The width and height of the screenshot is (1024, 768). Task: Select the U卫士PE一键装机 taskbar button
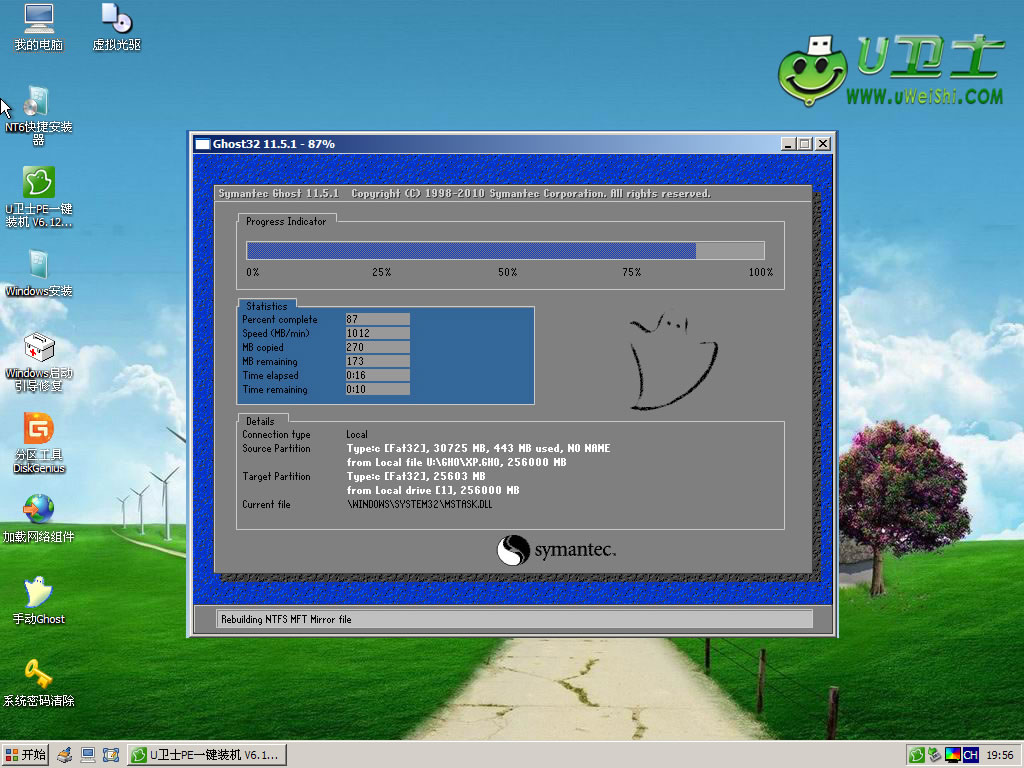tap(205, 755)
